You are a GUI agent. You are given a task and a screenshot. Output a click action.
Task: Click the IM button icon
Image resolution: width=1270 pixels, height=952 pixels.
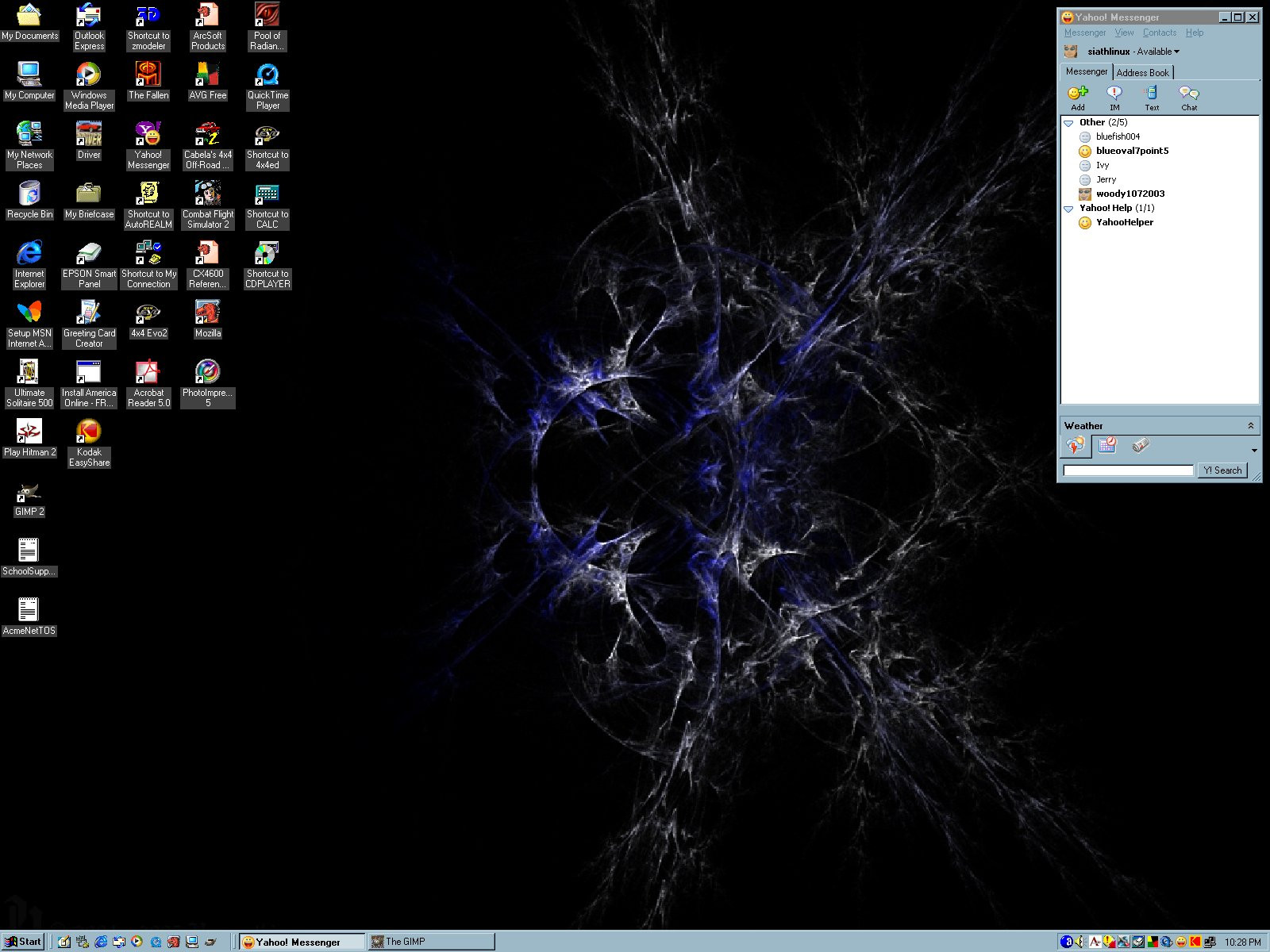(x=1114, y=94)
